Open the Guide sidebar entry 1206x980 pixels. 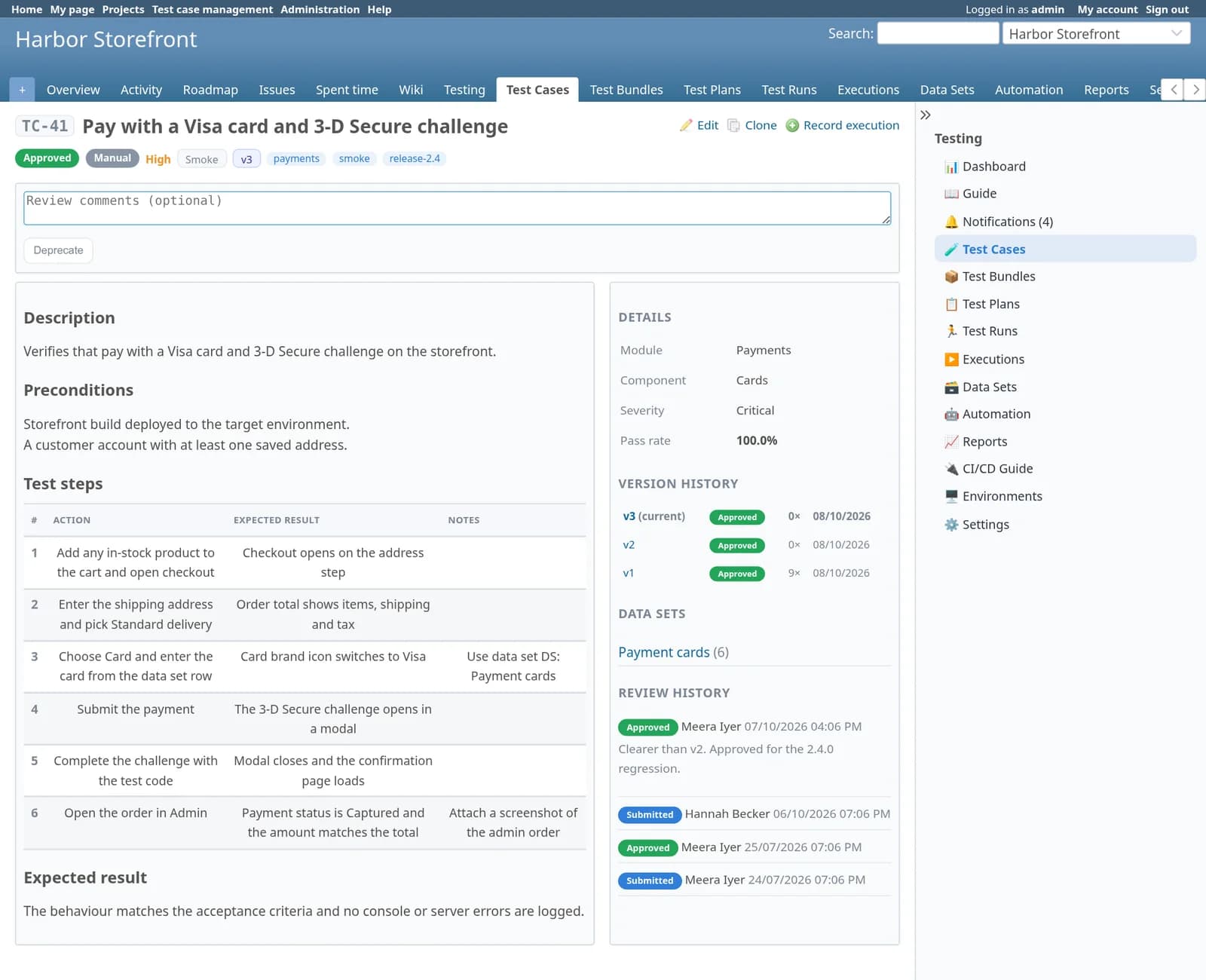[x=979, y=194]
